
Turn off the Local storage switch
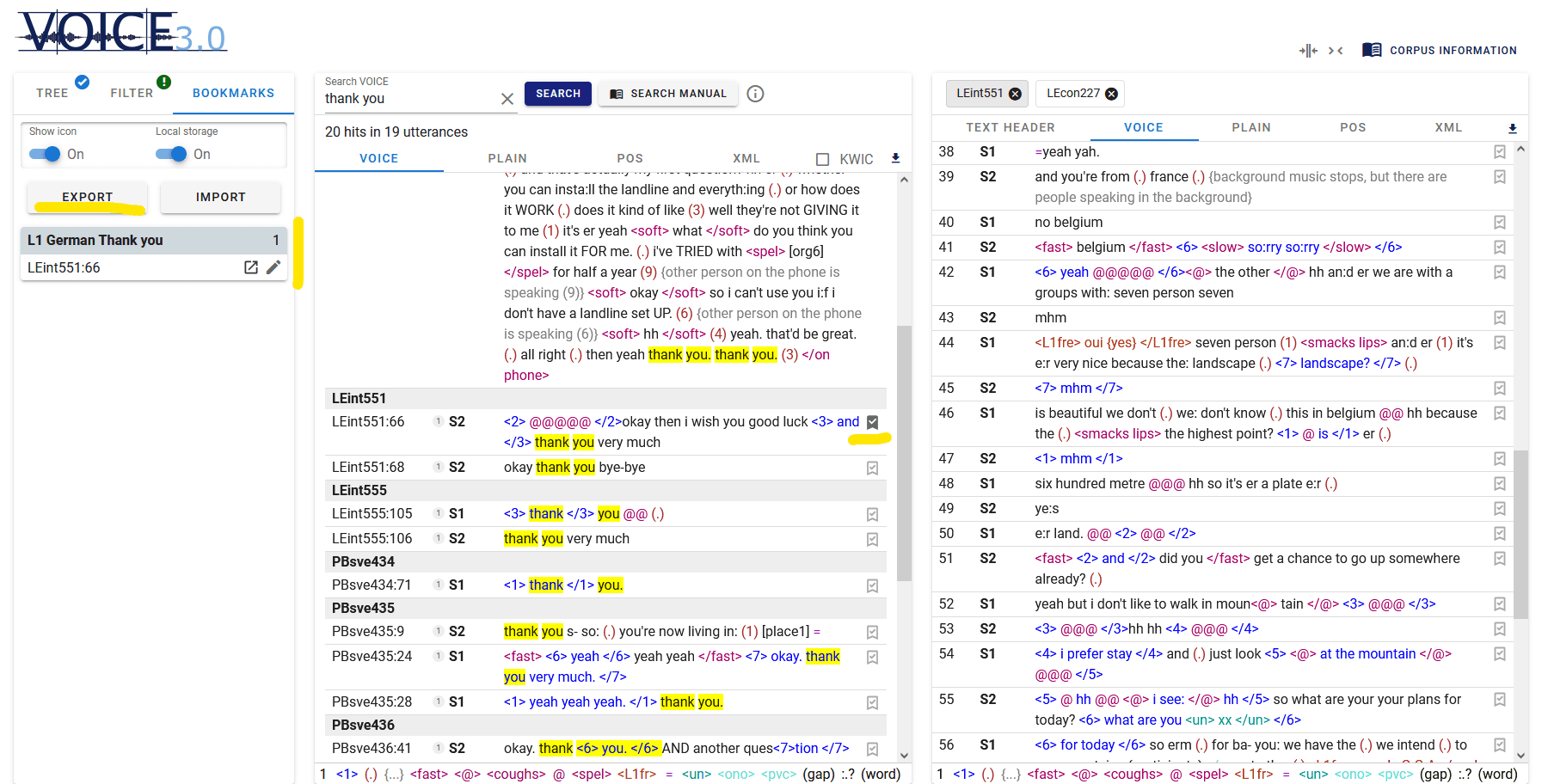[171, 154]
